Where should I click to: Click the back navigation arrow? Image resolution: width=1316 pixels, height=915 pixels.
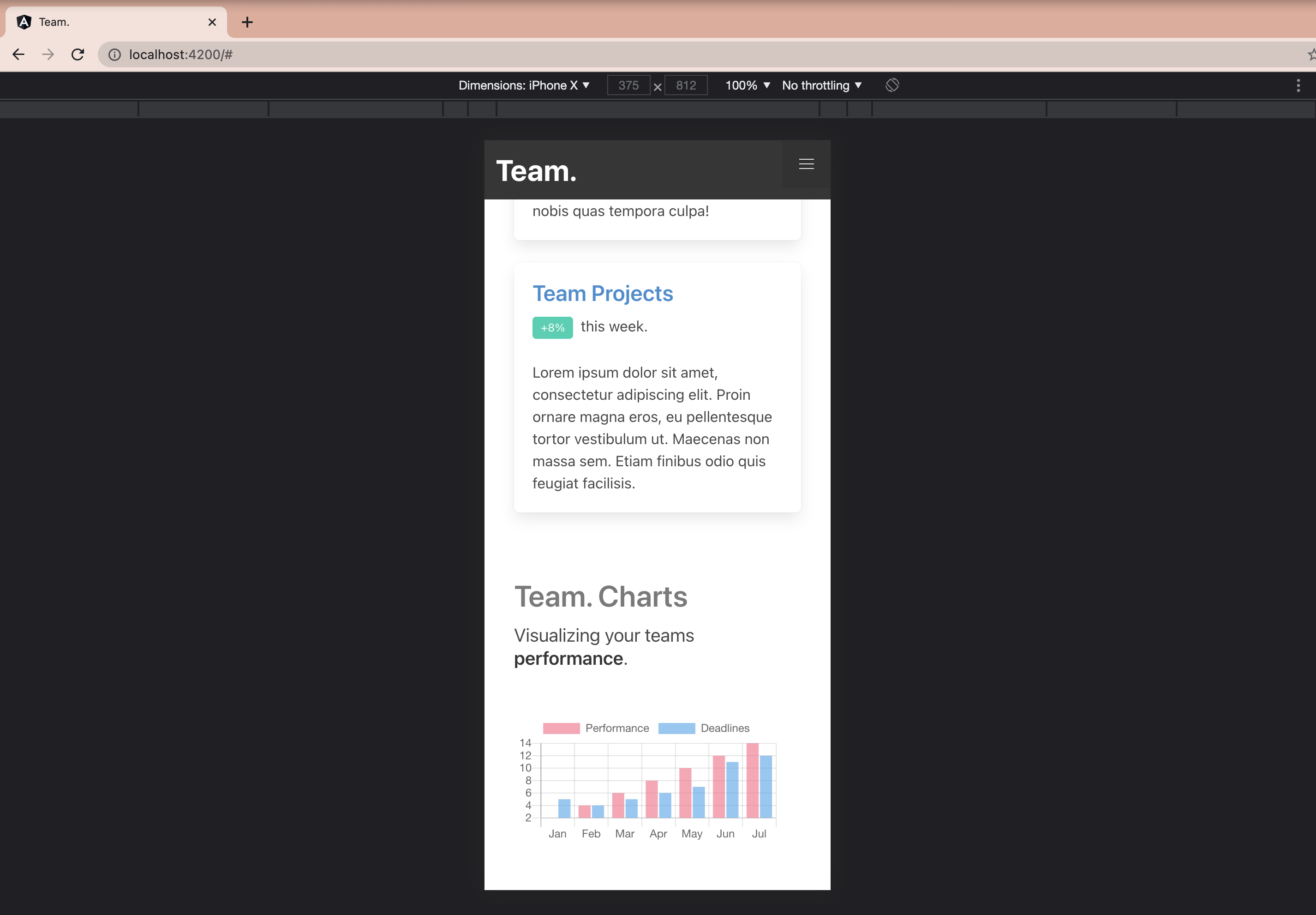click(x=18, y=54)
